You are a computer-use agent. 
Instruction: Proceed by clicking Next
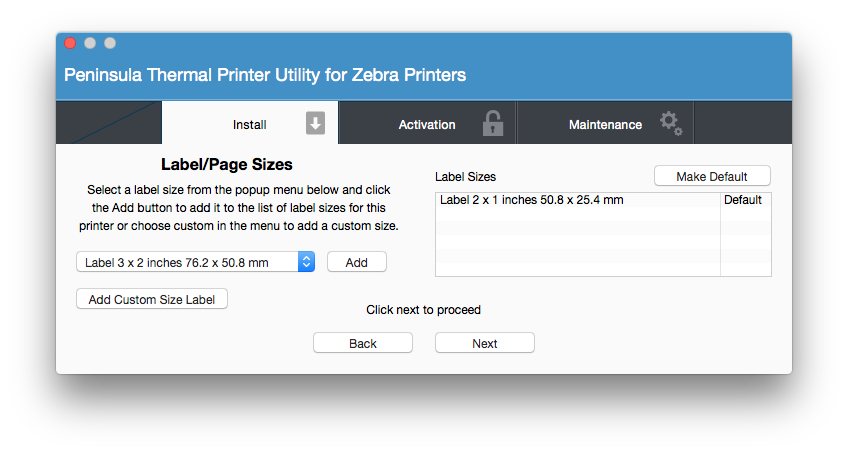point(485,343)
